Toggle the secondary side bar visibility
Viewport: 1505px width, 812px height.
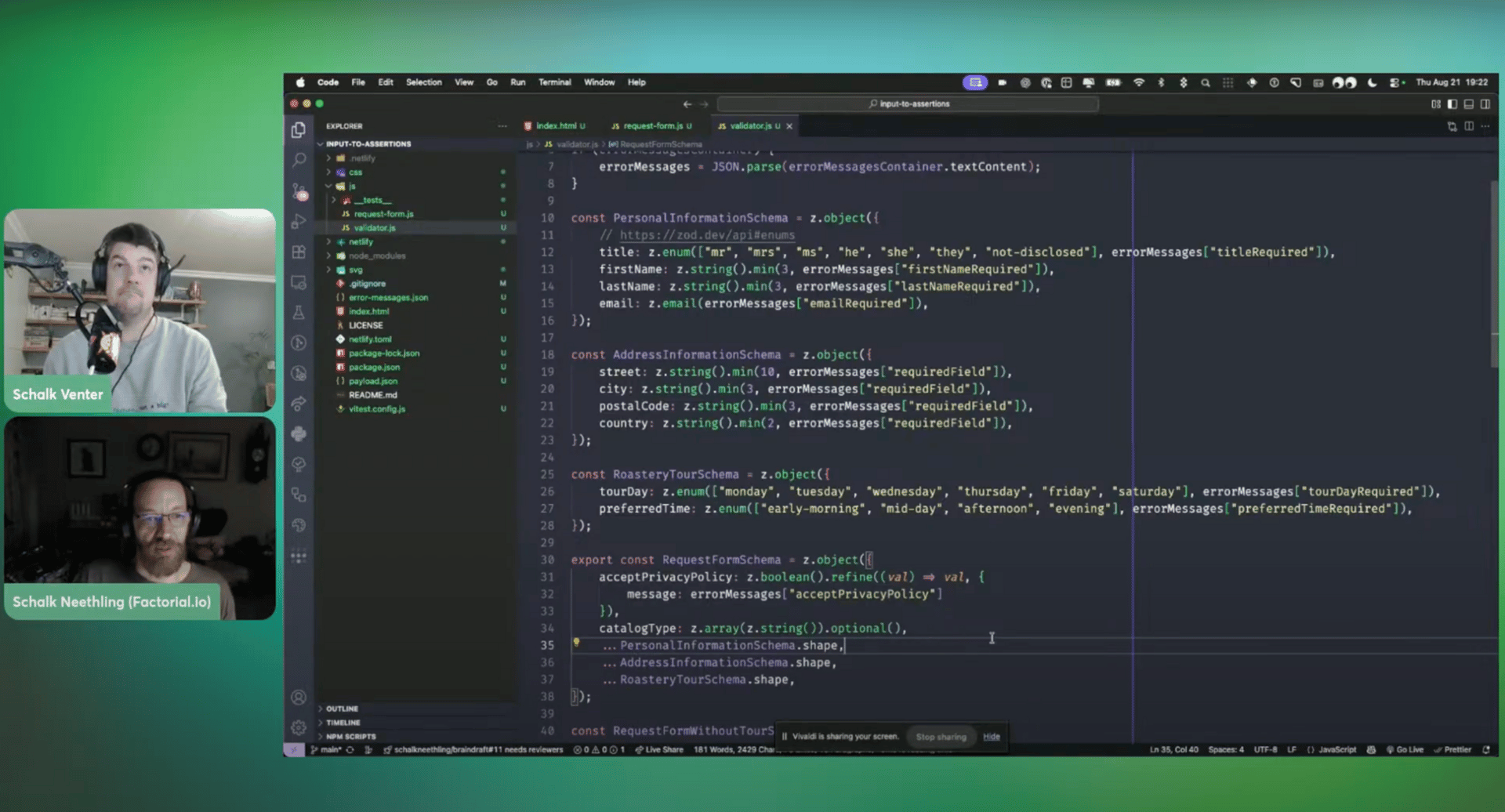1485,104
